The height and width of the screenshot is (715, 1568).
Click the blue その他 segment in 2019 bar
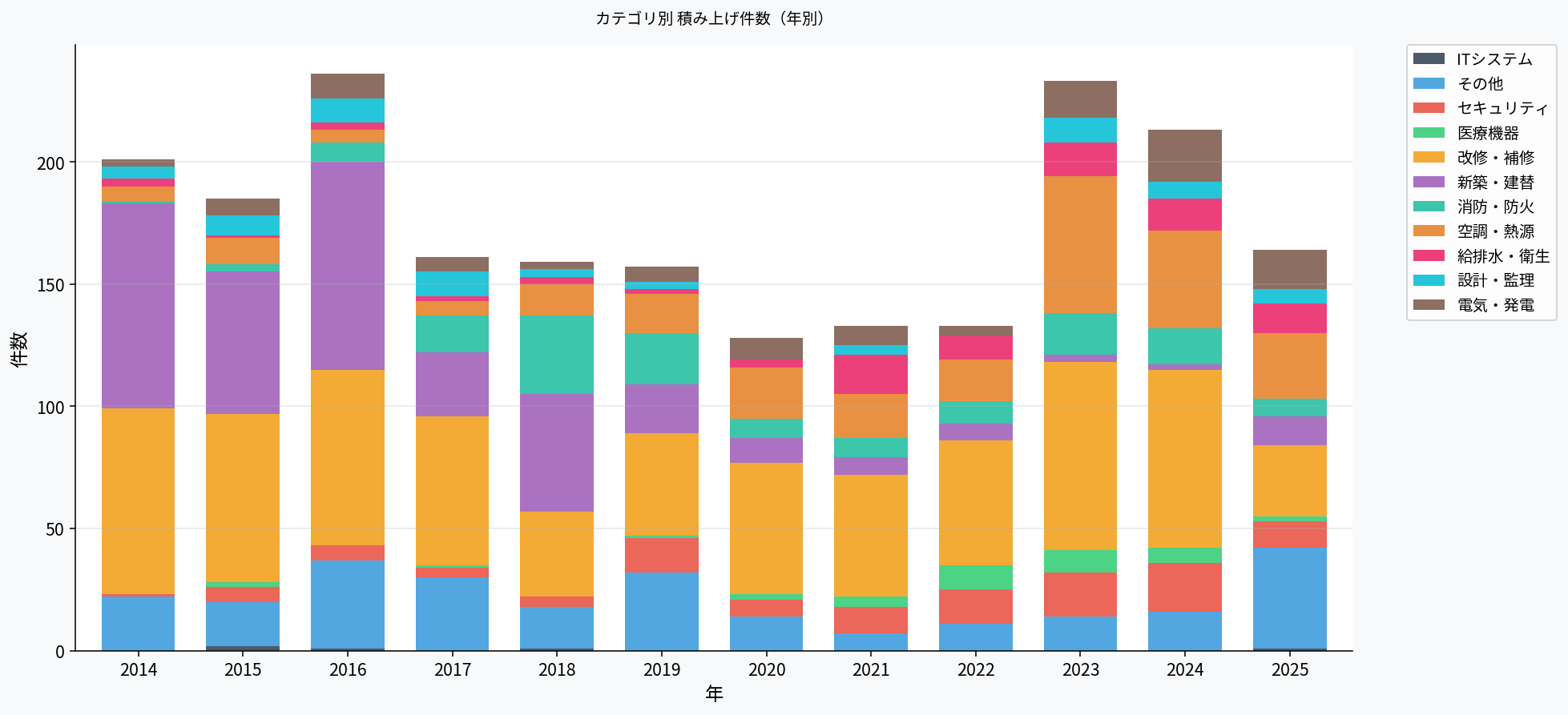pos(662,612)
